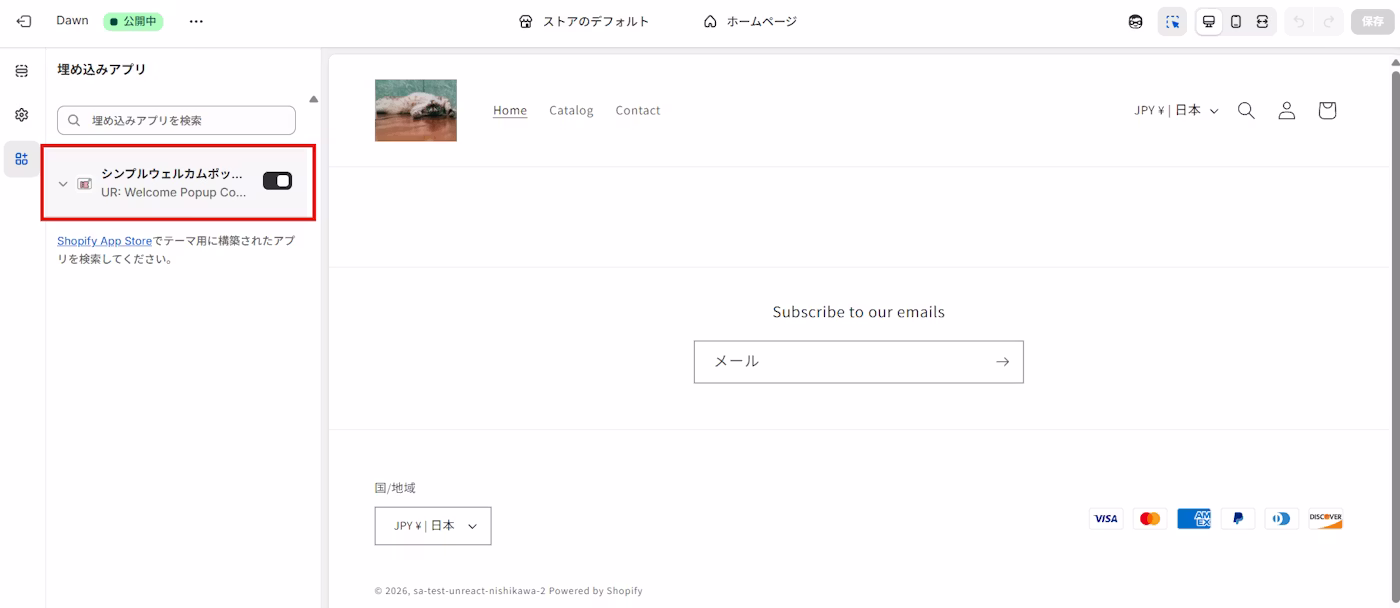
Task: Open the sections panel in sidebar
Action: click(21, 70)
